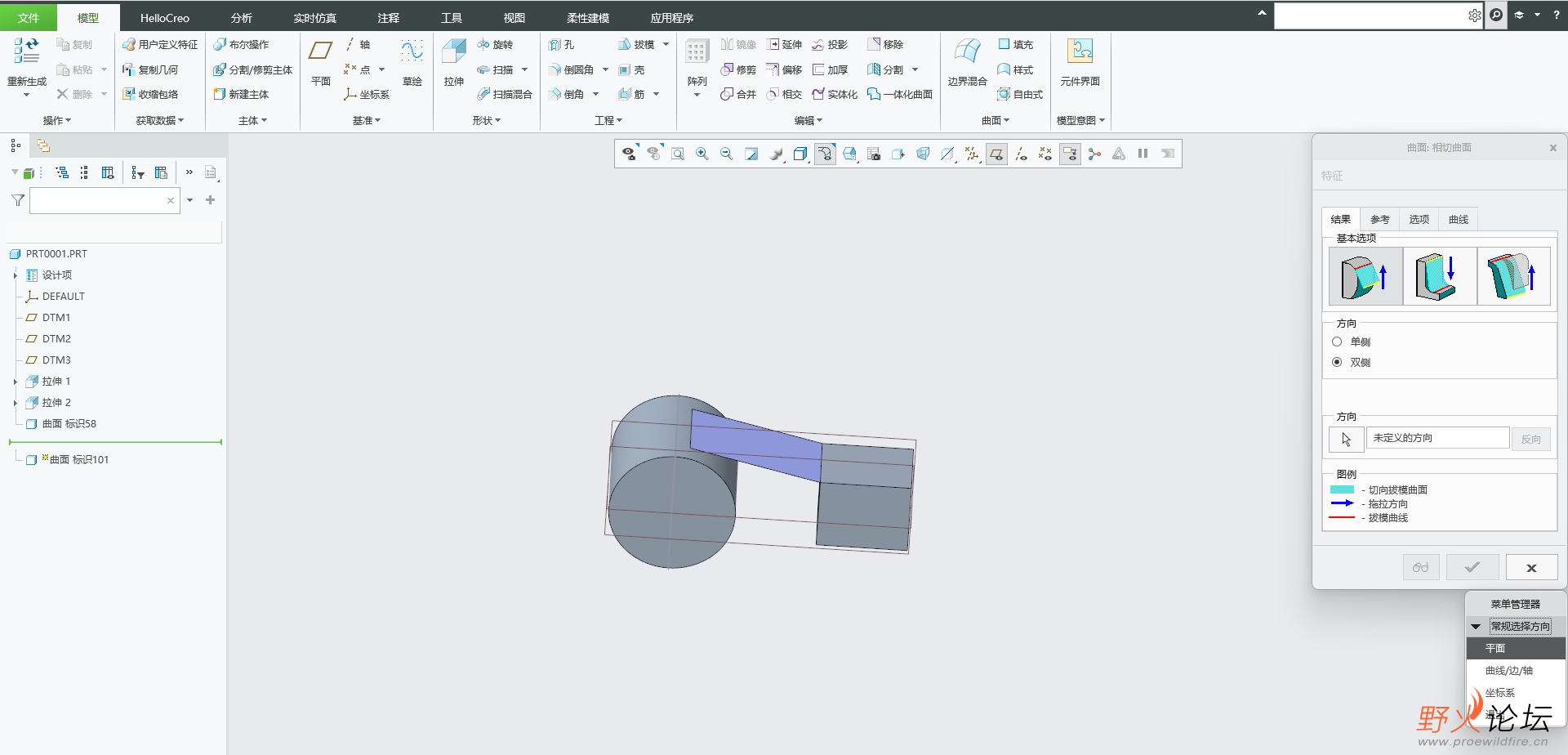Image resolution: width=1568 pixels, height=755 pixels.
Task: Open the Layer Tree tab icon
Action: tap(43, 145)
